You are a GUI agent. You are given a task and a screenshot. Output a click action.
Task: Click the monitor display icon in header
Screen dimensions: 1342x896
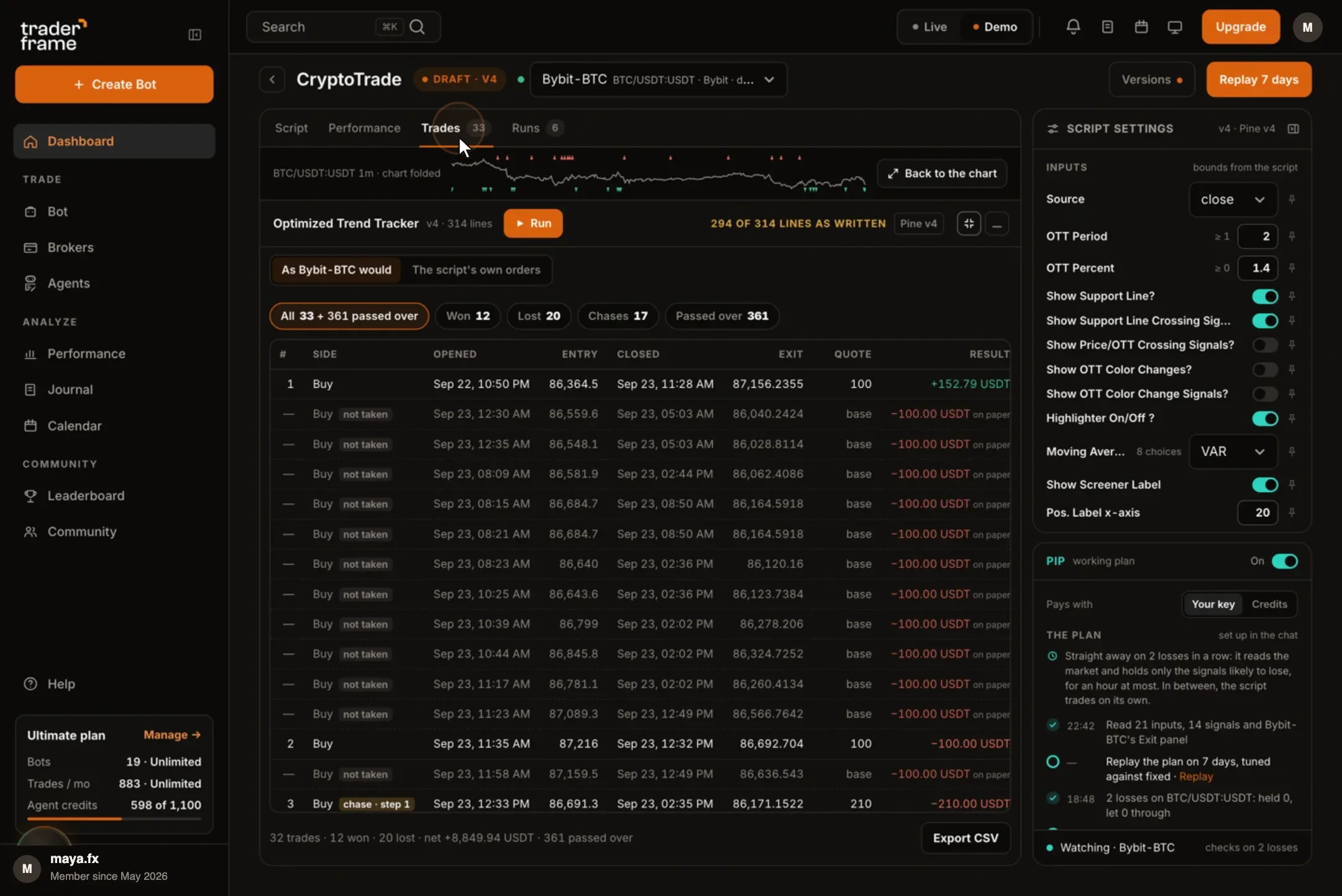[1174, 27]
